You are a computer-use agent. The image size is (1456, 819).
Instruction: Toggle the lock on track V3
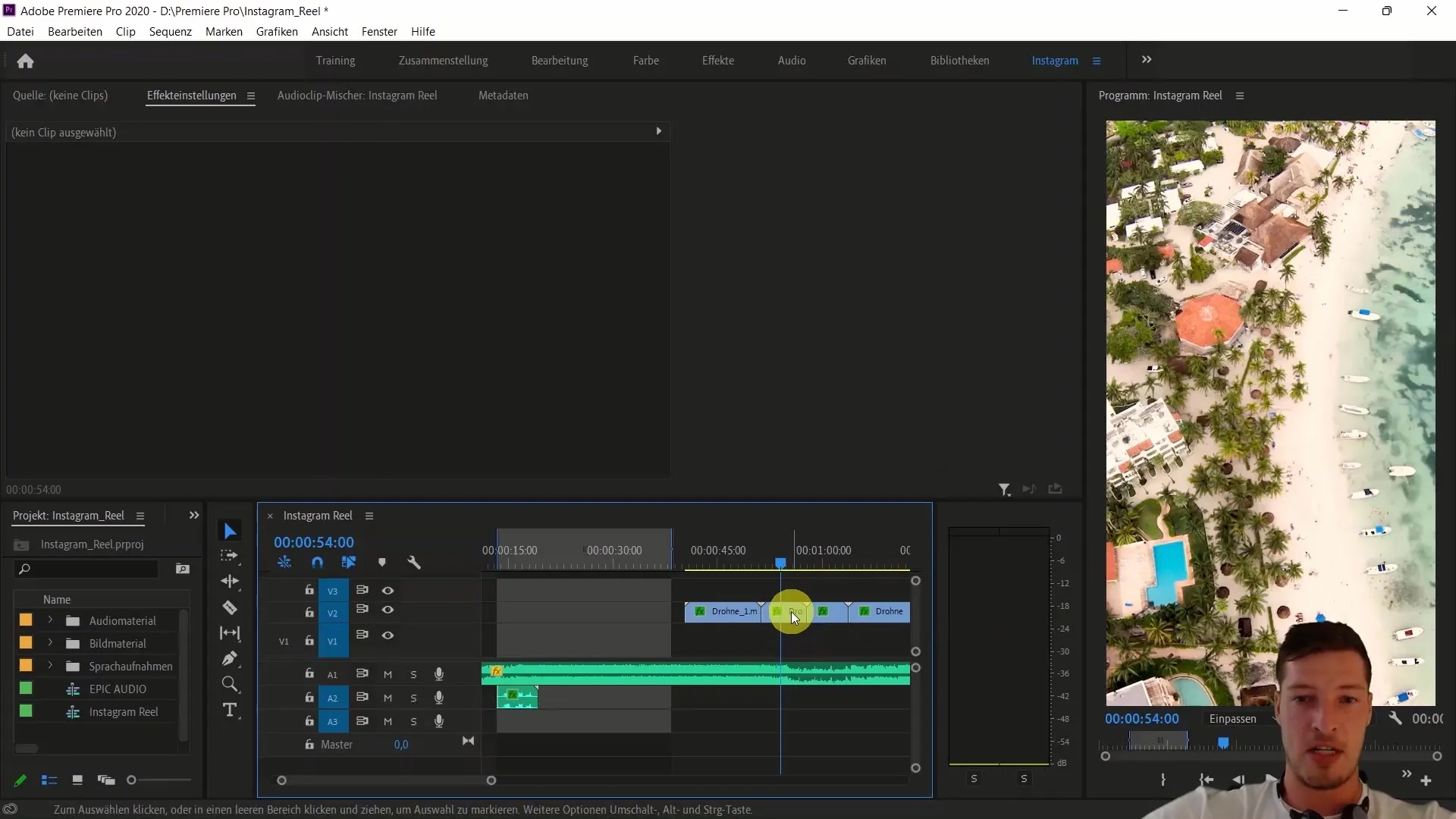pos(309,590)
